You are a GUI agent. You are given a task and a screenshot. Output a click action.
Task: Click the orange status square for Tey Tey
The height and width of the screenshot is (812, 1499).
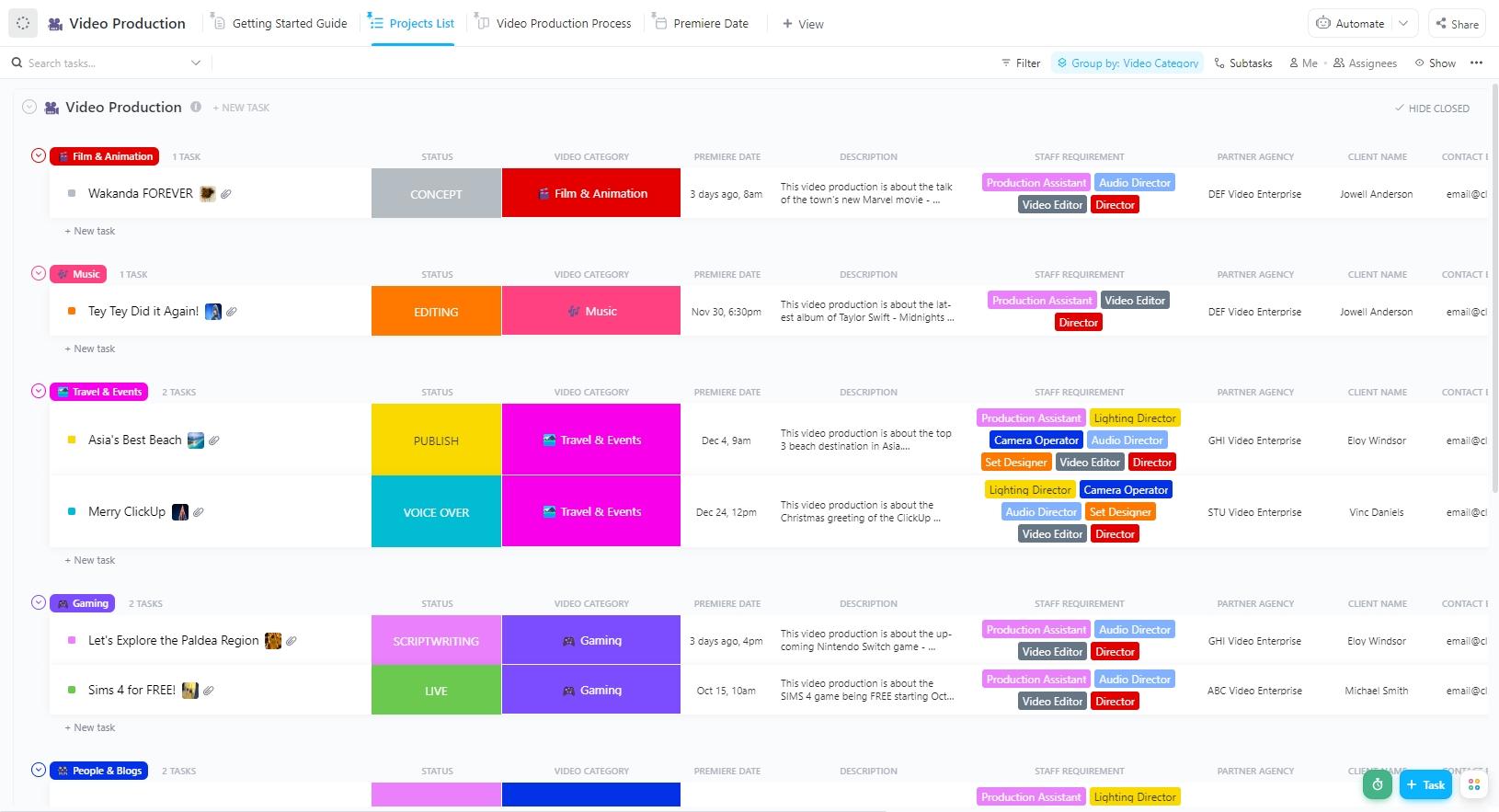click(x=72, y=311)
